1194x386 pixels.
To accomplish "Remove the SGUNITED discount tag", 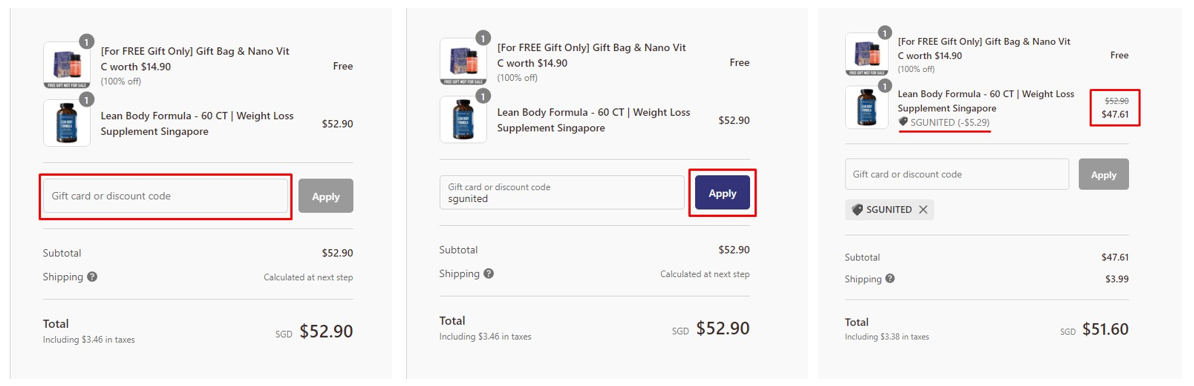I will click(923, 209).
